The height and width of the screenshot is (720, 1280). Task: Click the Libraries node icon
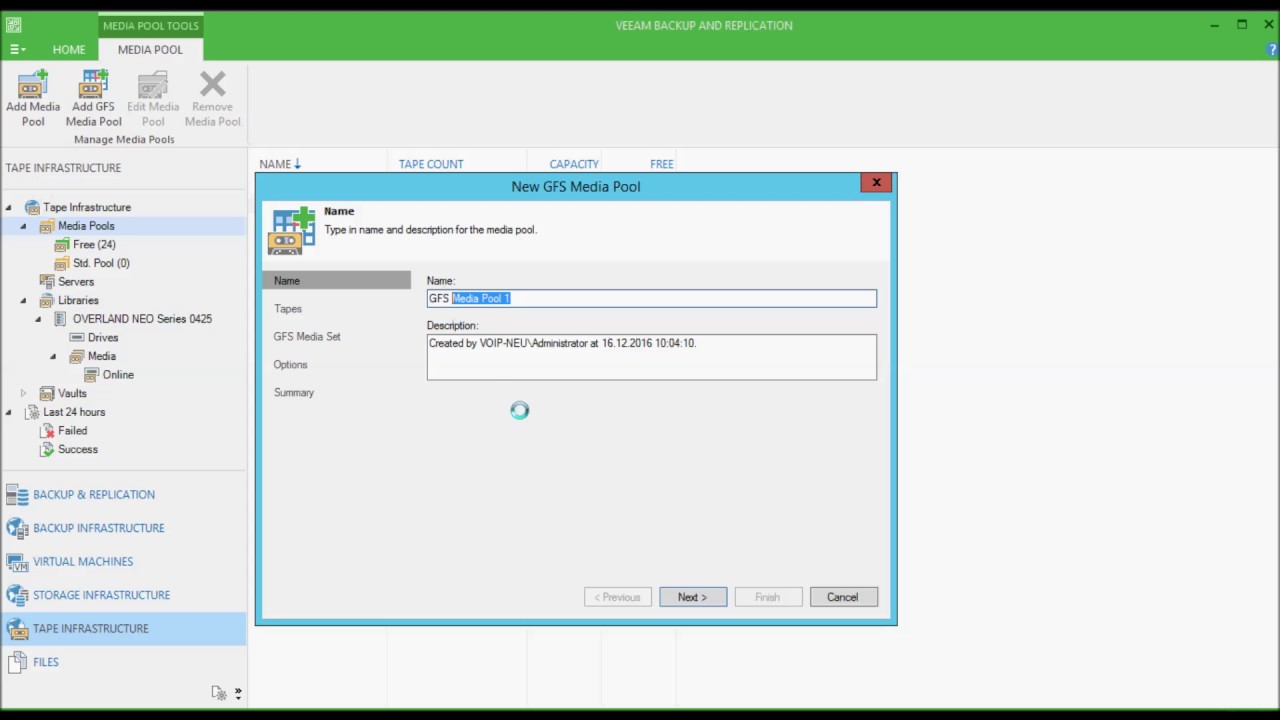pyautogui.click(x=47, y=301)
